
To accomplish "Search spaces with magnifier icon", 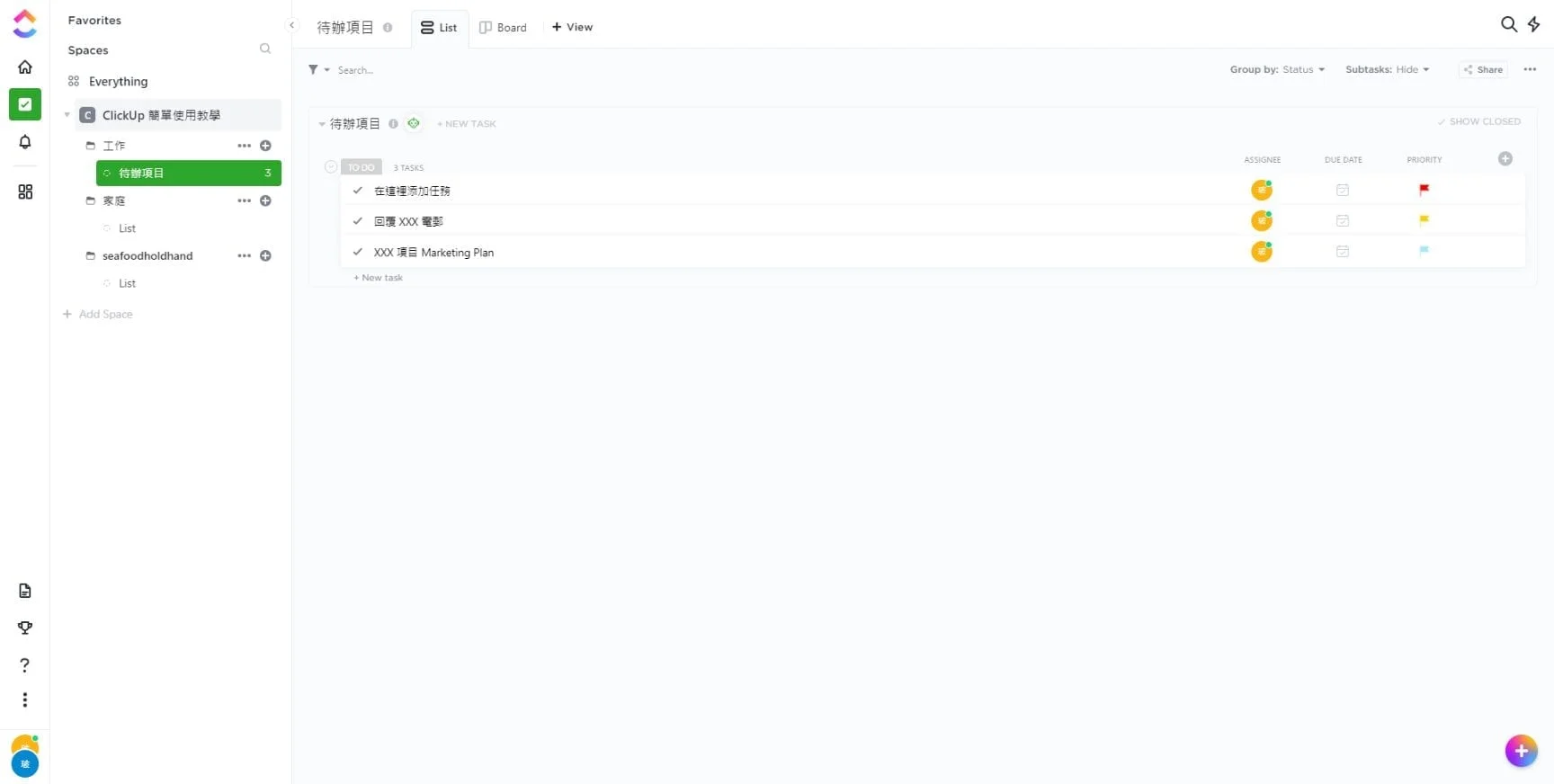I will 265,49.
